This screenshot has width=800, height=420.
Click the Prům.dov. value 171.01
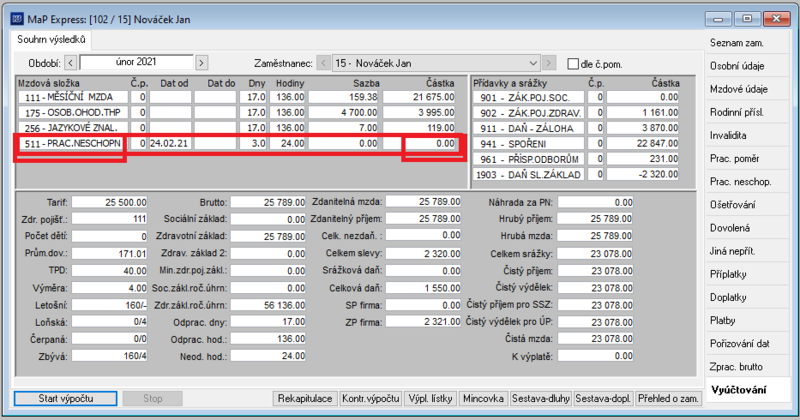pyautogui.click(x=109, y=254)
